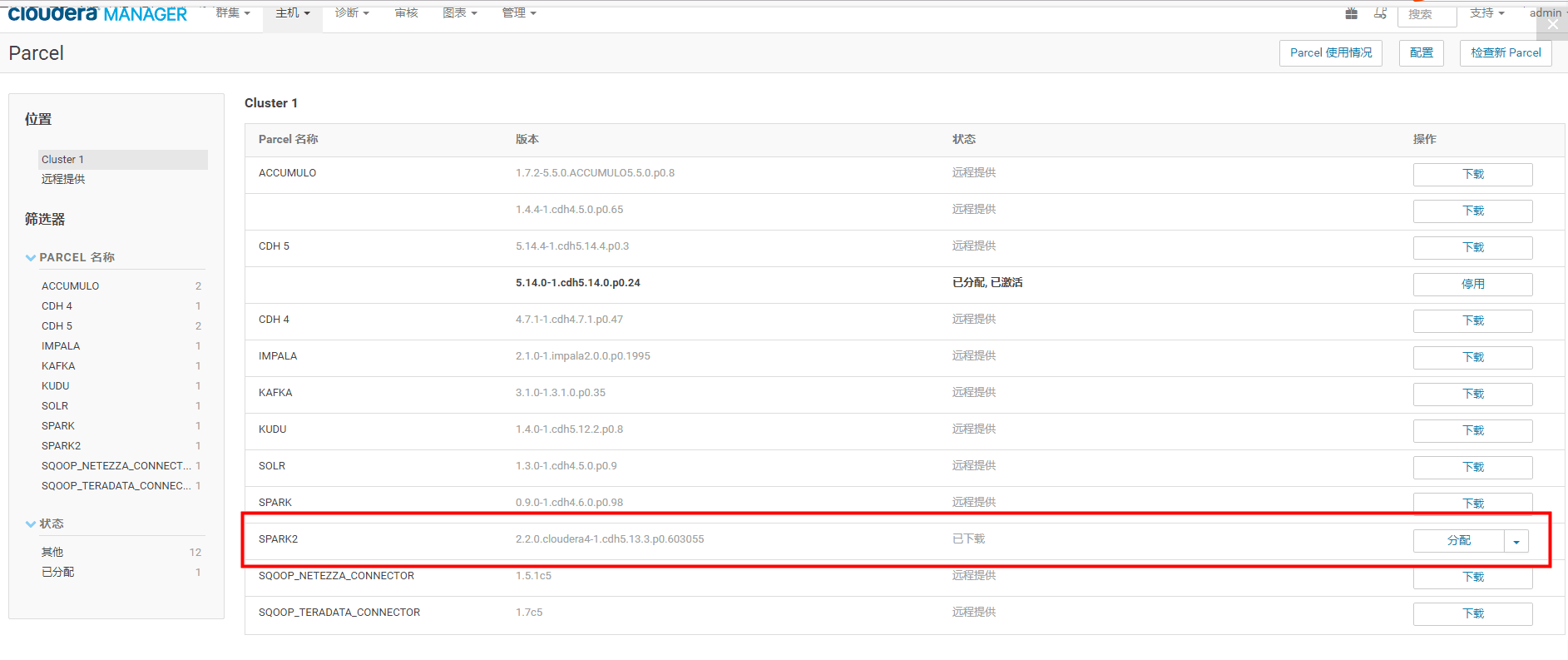
Task: Filter by KAFKA parcel name
Action: pyautogui.click(x=58, y=365)
